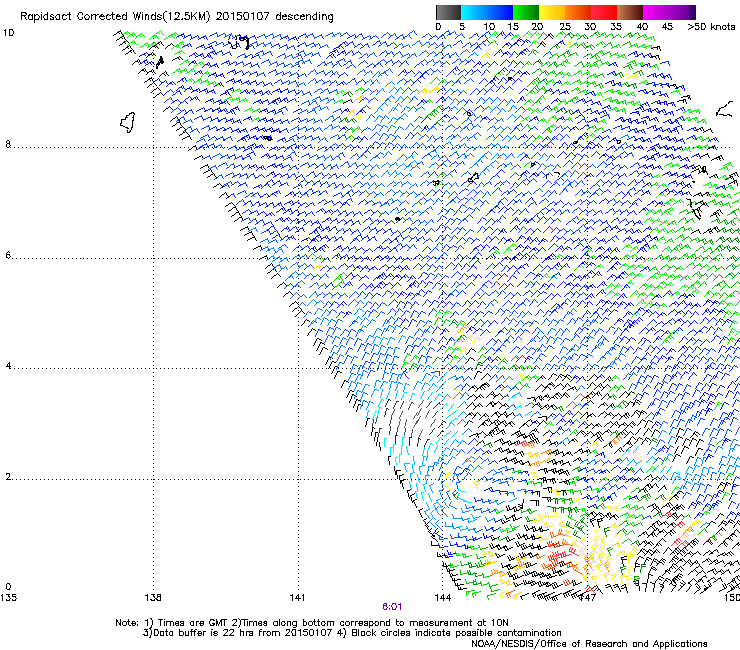Click the cyan-to-blue segment of the color bar

(x=487, y=12)
